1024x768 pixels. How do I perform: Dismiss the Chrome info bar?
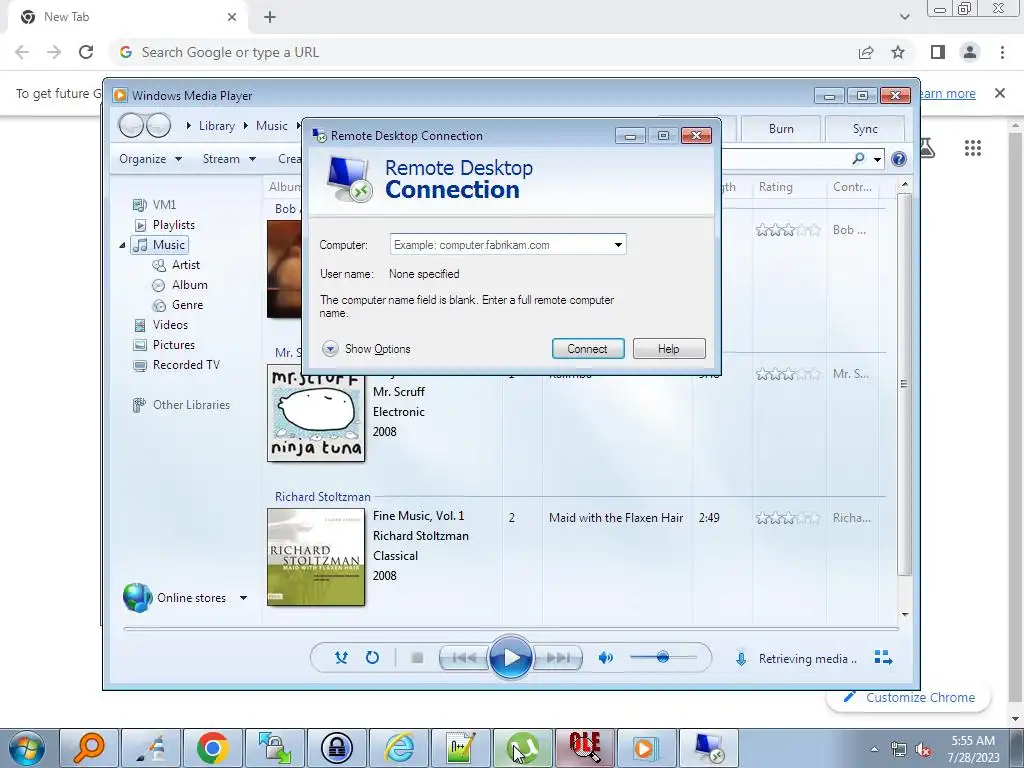click(x=999, y=93)
